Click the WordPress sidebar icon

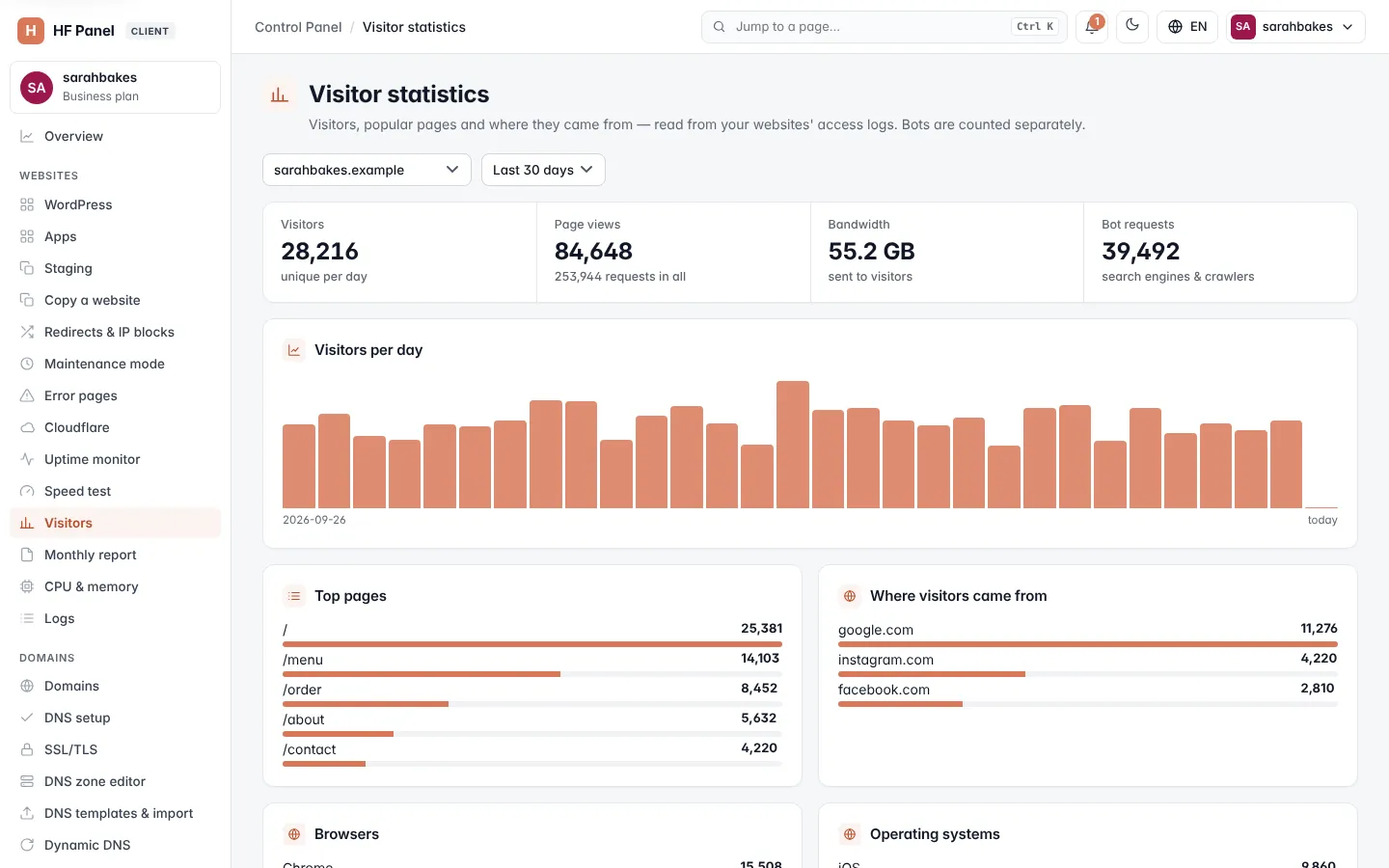pyautogui.click(x=27, y=204)
